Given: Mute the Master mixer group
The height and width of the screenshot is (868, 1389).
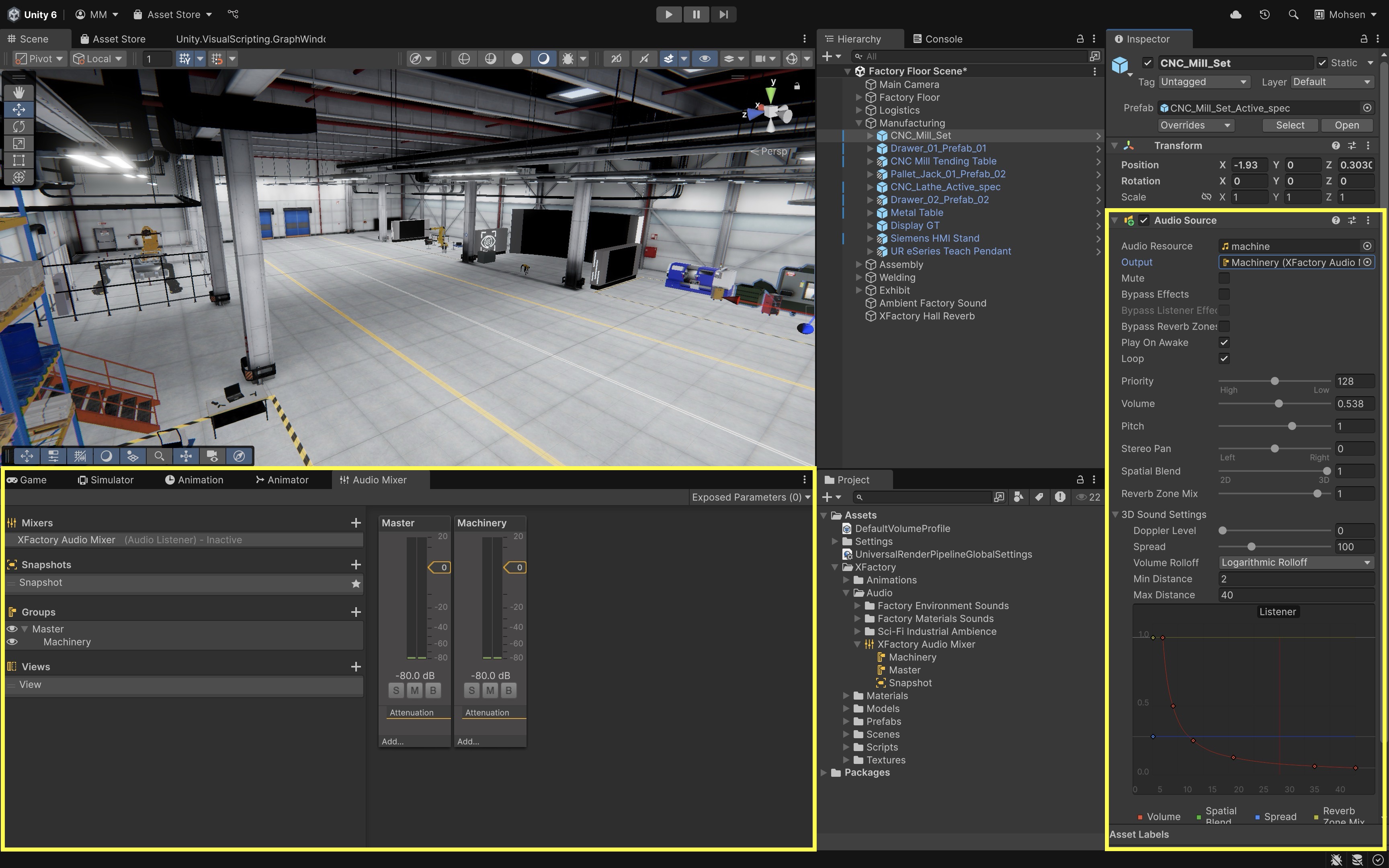Looking at the screenshot, I should coord(414,691).
